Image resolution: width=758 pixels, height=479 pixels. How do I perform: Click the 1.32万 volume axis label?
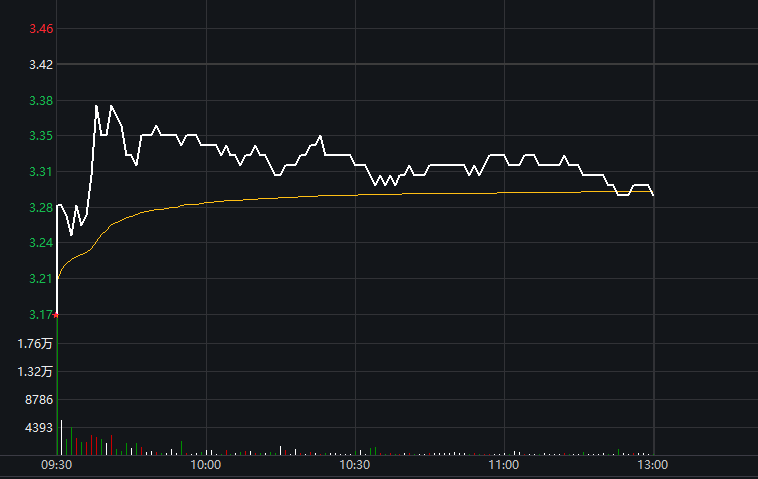tap(35, 372)
